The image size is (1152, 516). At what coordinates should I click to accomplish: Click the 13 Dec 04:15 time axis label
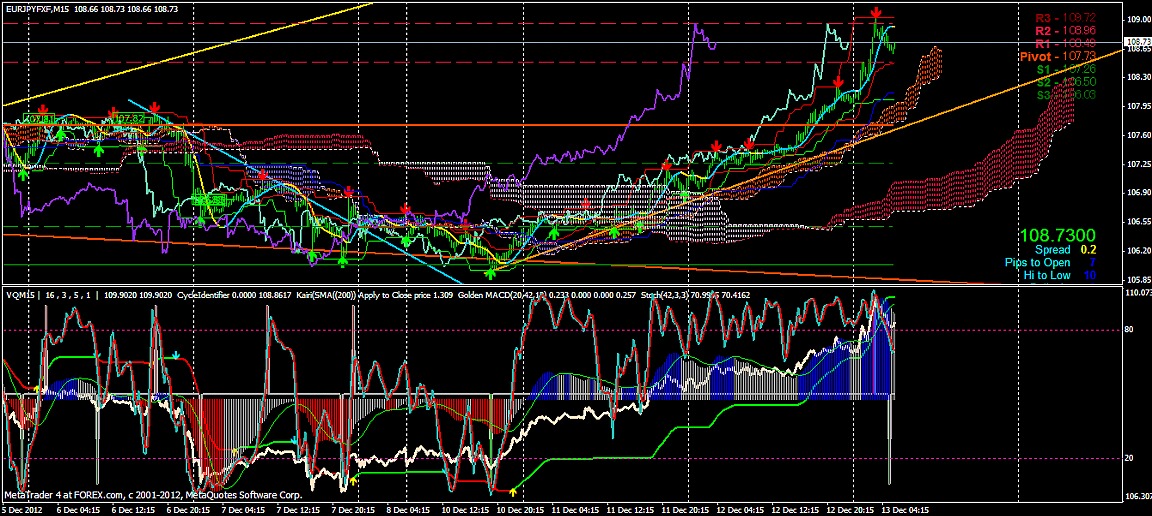pyautogui.click(x=904, y=509)
